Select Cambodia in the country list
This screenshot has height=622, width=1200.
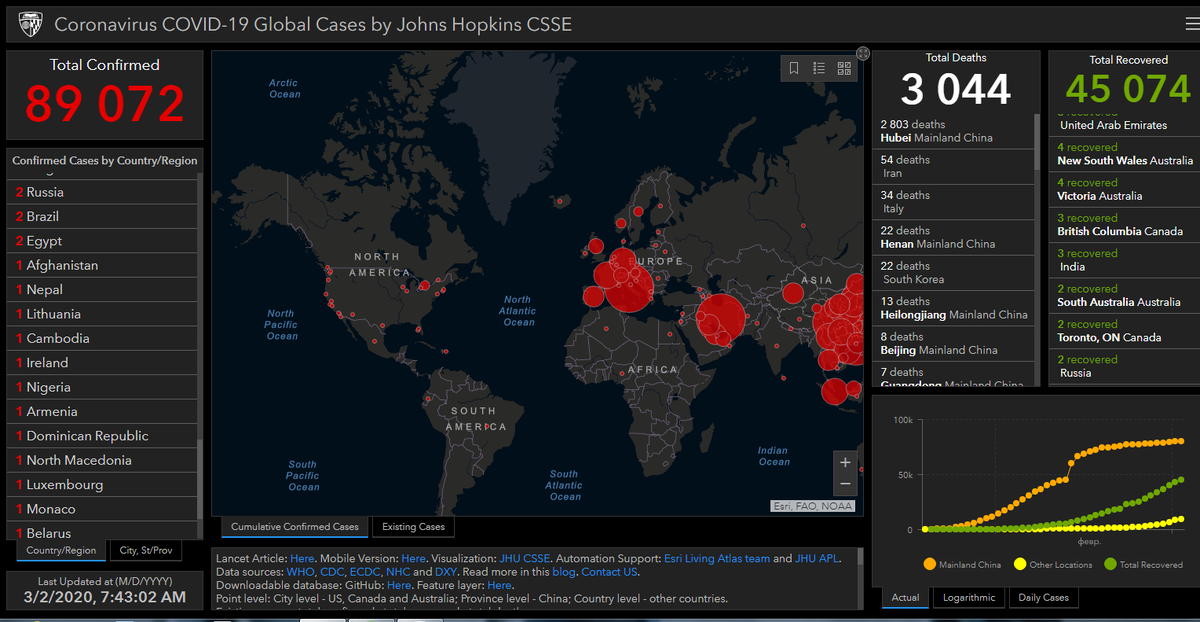104,338
